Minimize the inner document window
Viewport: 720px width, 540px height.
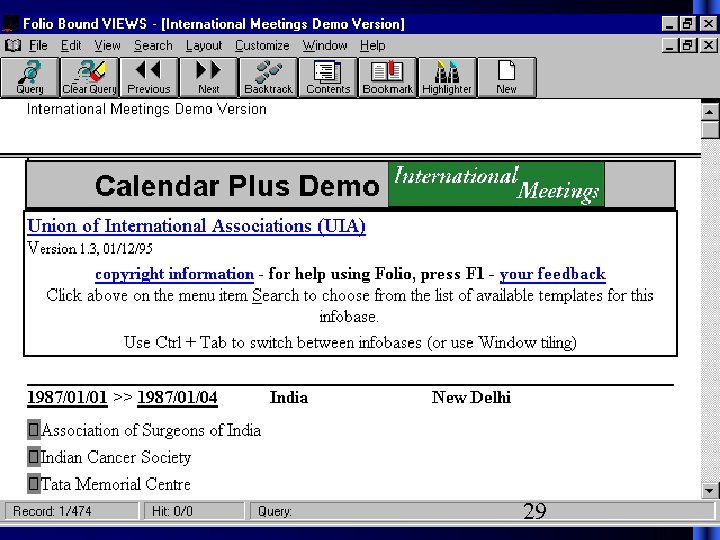(x=670, y=45)
